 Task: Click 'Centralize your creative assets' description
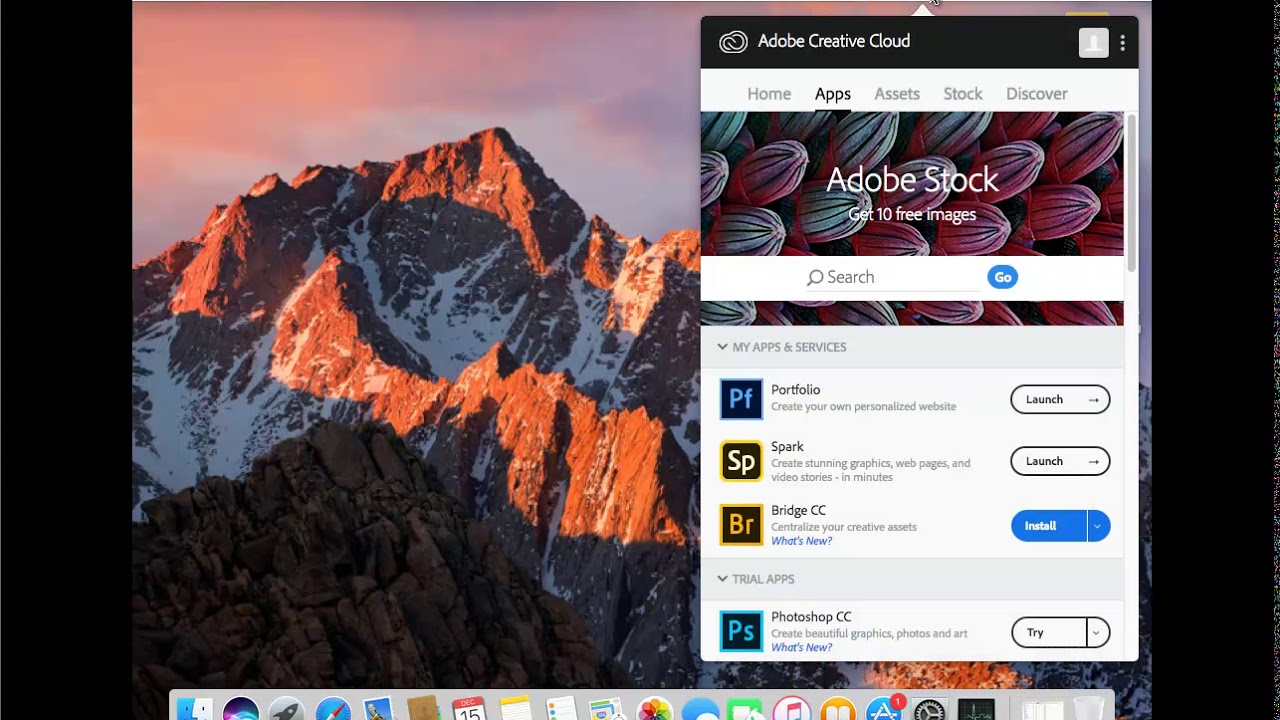point(844,527)
